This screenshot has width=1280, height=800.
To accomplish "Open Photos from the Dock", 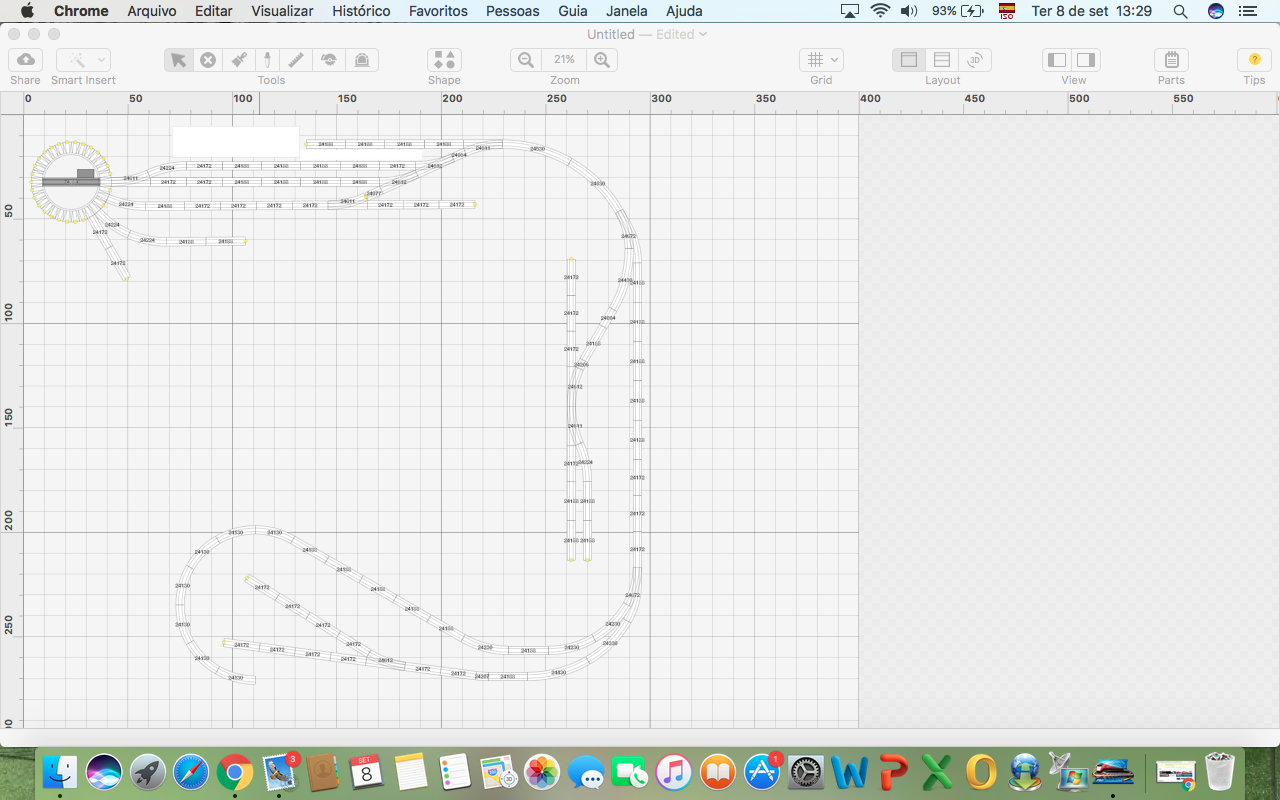I will [x=542, y=772].
